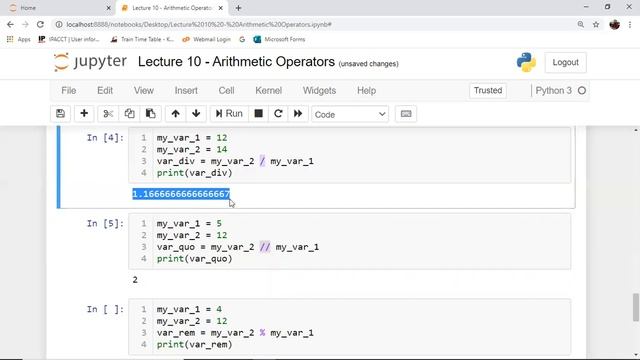
Task: Click the Jupyter logo
Action: coord(91,62)
